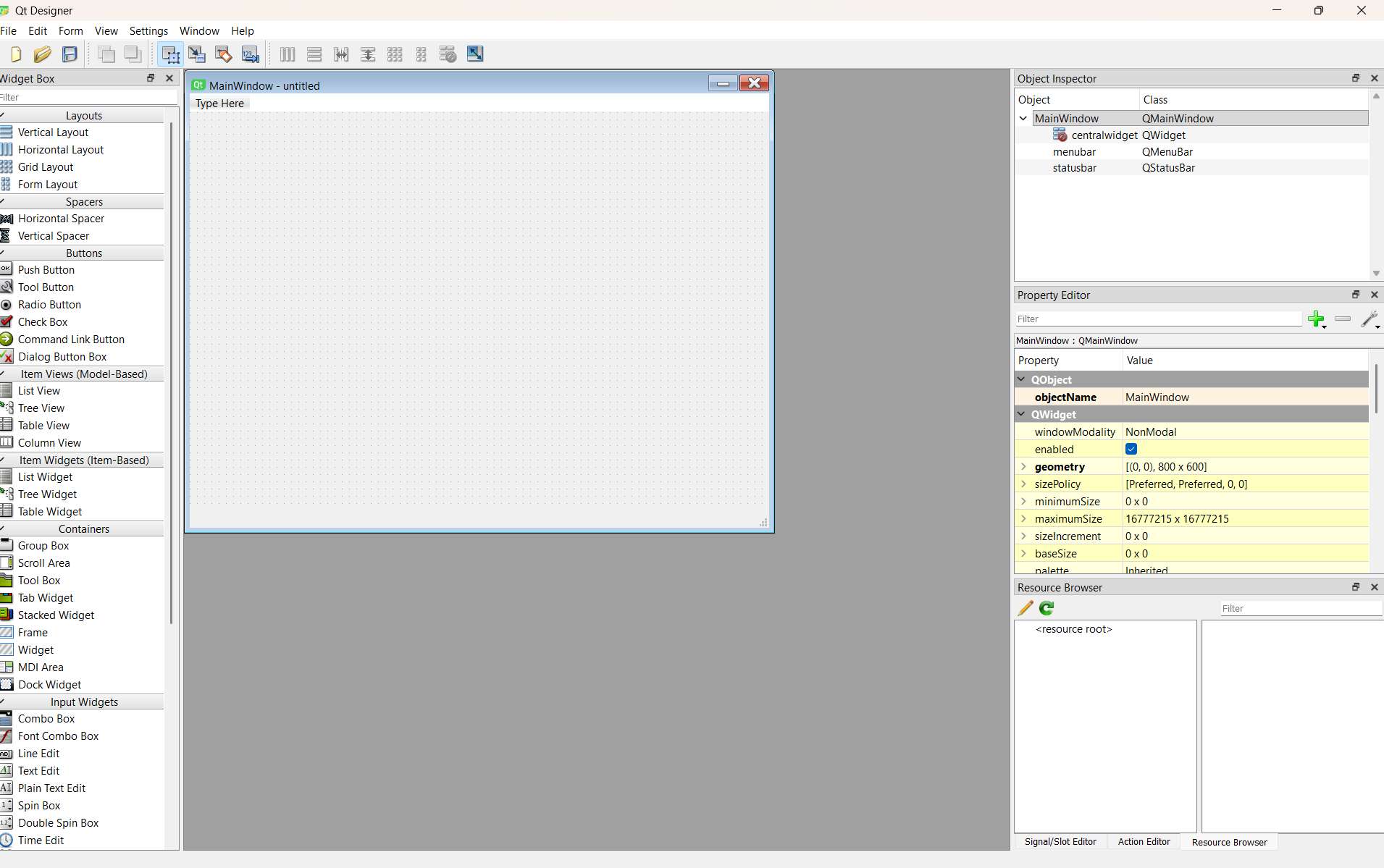Select the Edit Buddies mode icon
Screen dimensions: 1384x868
[224, 54]
